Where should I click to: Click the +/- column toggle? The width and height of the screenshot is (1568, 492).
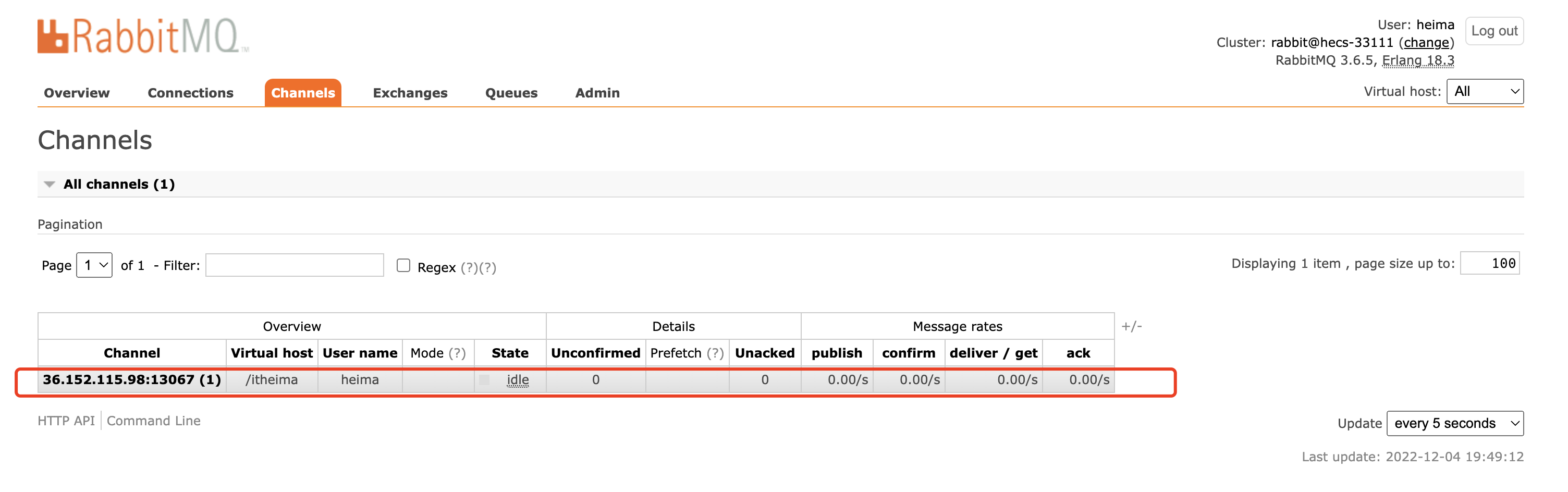(x=1131, y=326)
